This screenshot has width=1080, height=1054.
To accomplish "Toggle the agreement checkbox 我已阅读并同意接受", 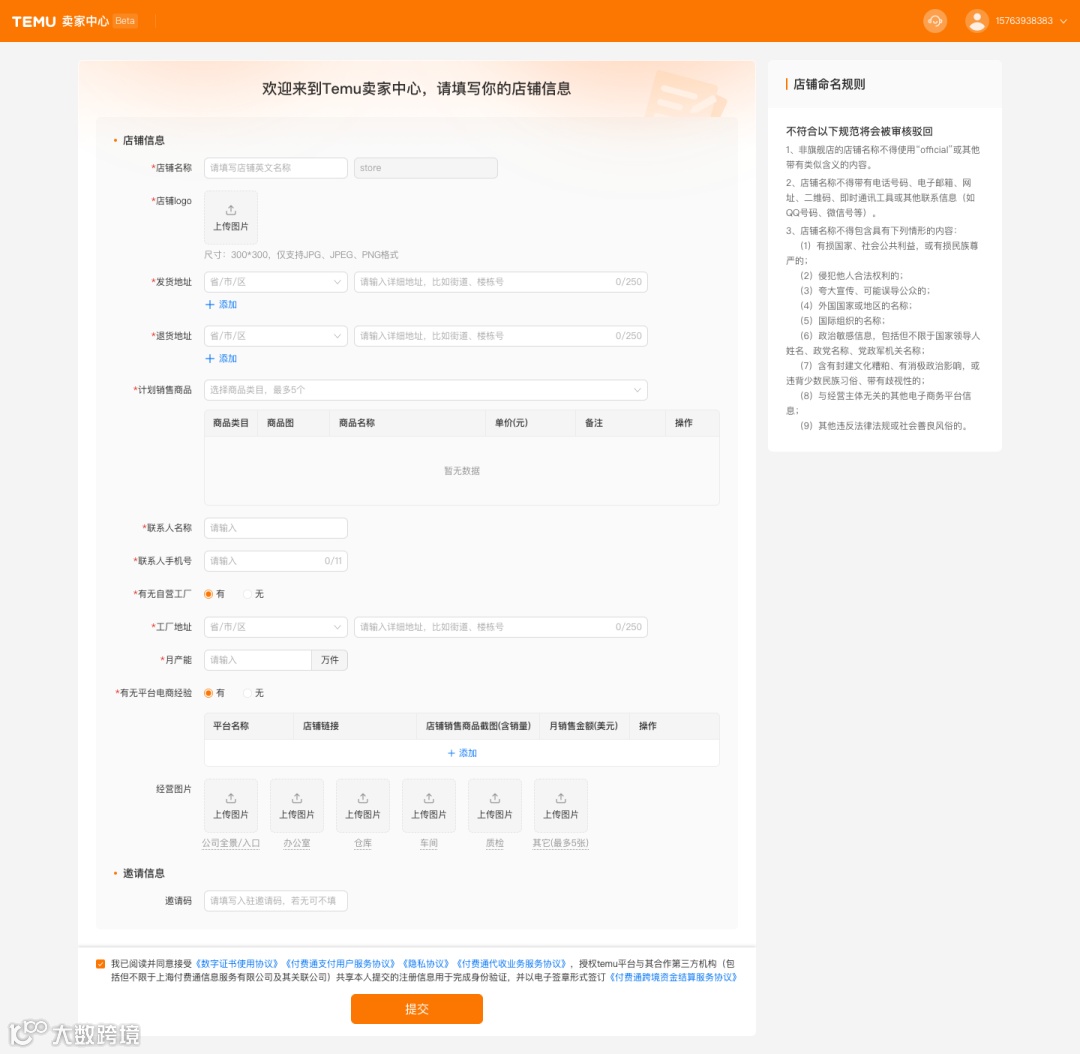I will [101, 964].
